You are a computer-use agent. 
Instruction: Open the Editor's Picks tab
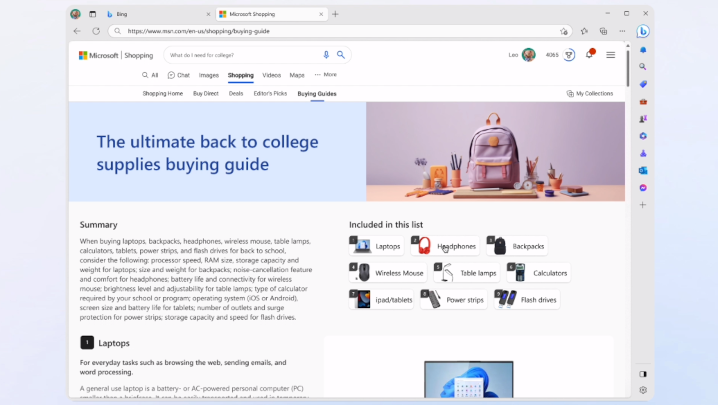(x=270, y=93)
